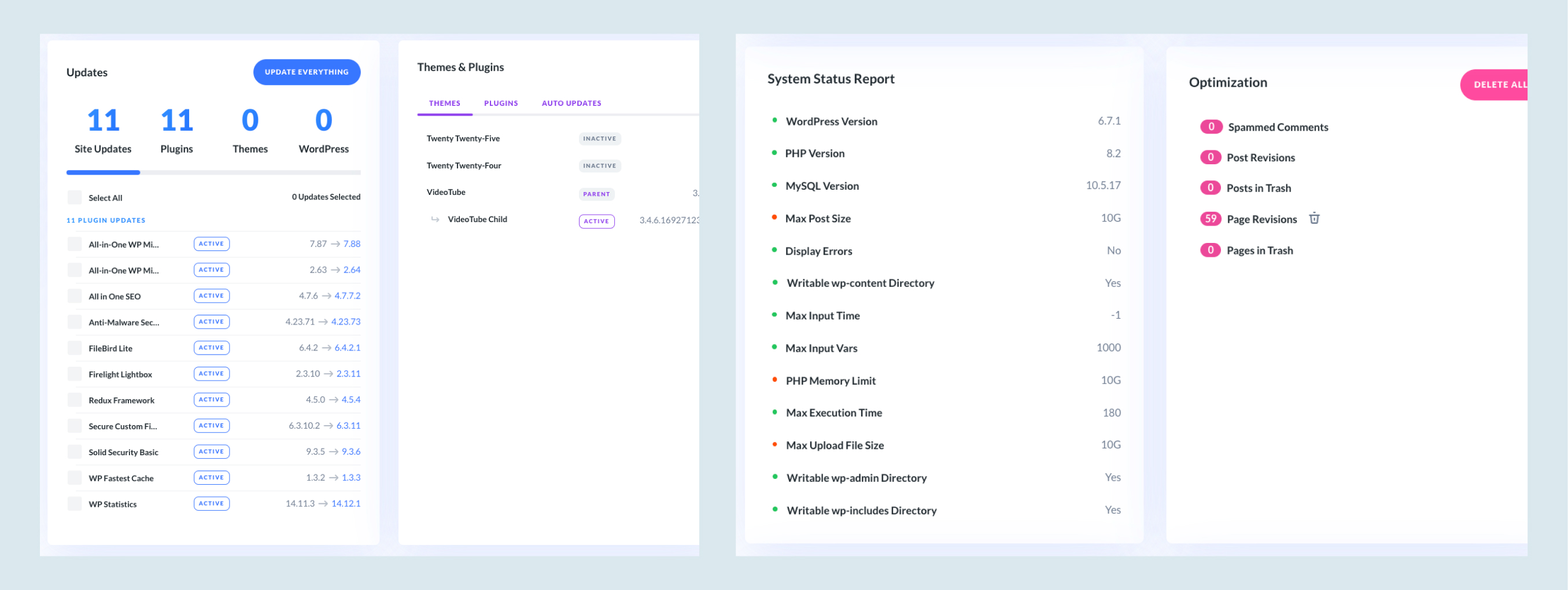This screenshot has width=1568, height=590.
Task: Click the Max Post Size label
Action: (x=818, y=219)
